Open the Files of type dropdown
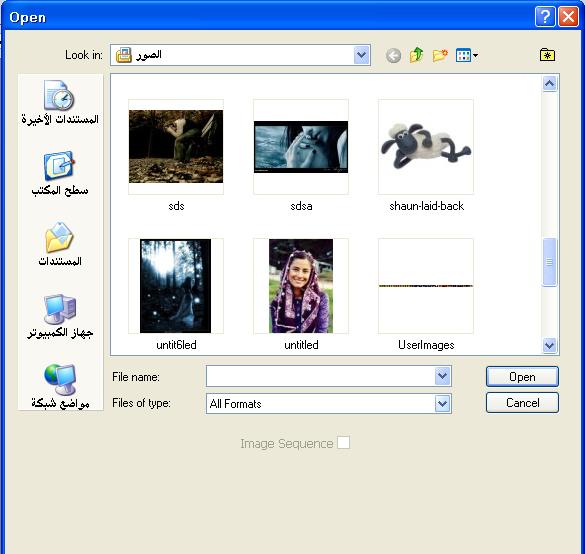The width and height of the screenshot is (585, 554). [442, 403]
